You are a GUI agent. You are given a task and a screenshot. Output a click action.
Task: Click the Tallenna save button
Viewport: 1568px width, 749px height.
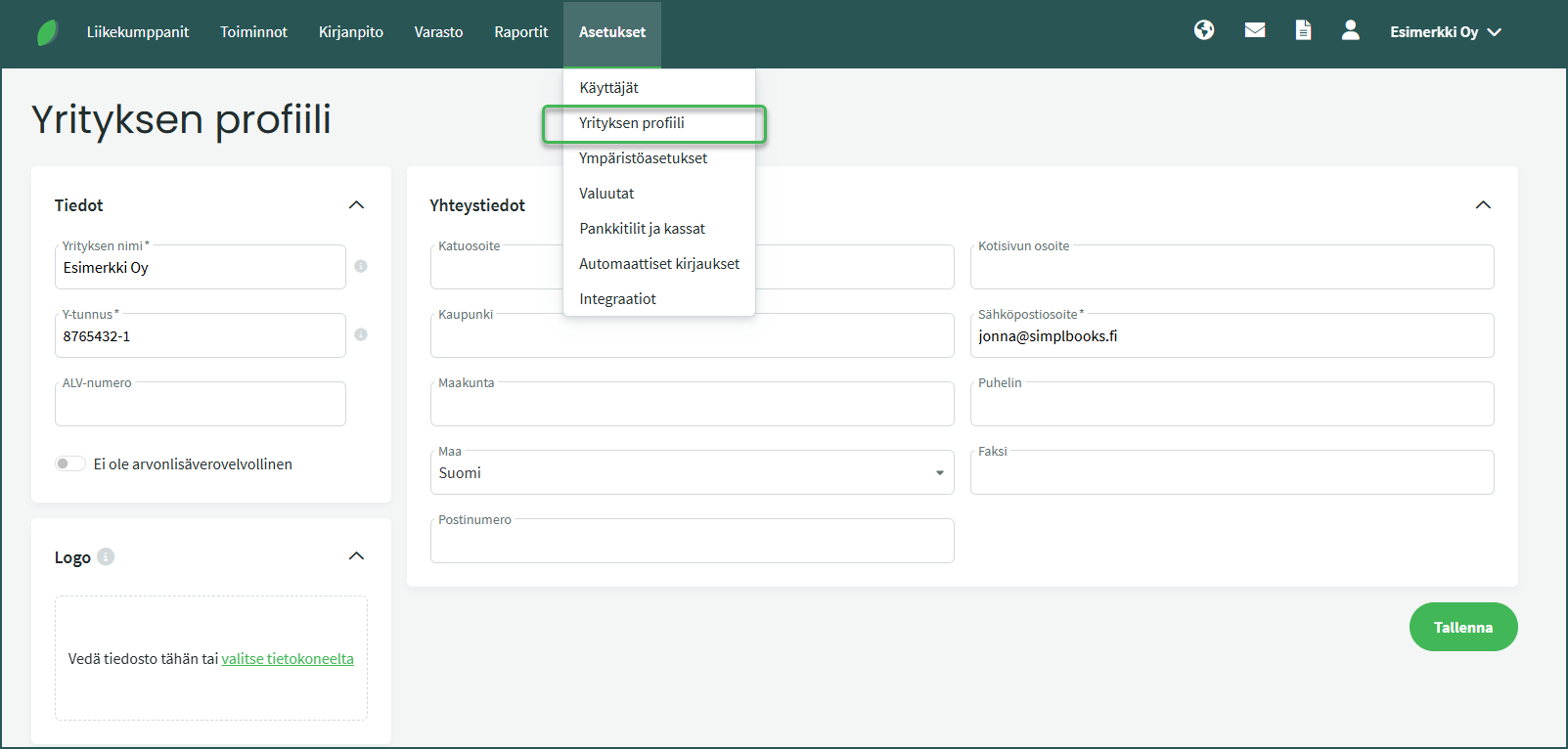click(1462, 627)
